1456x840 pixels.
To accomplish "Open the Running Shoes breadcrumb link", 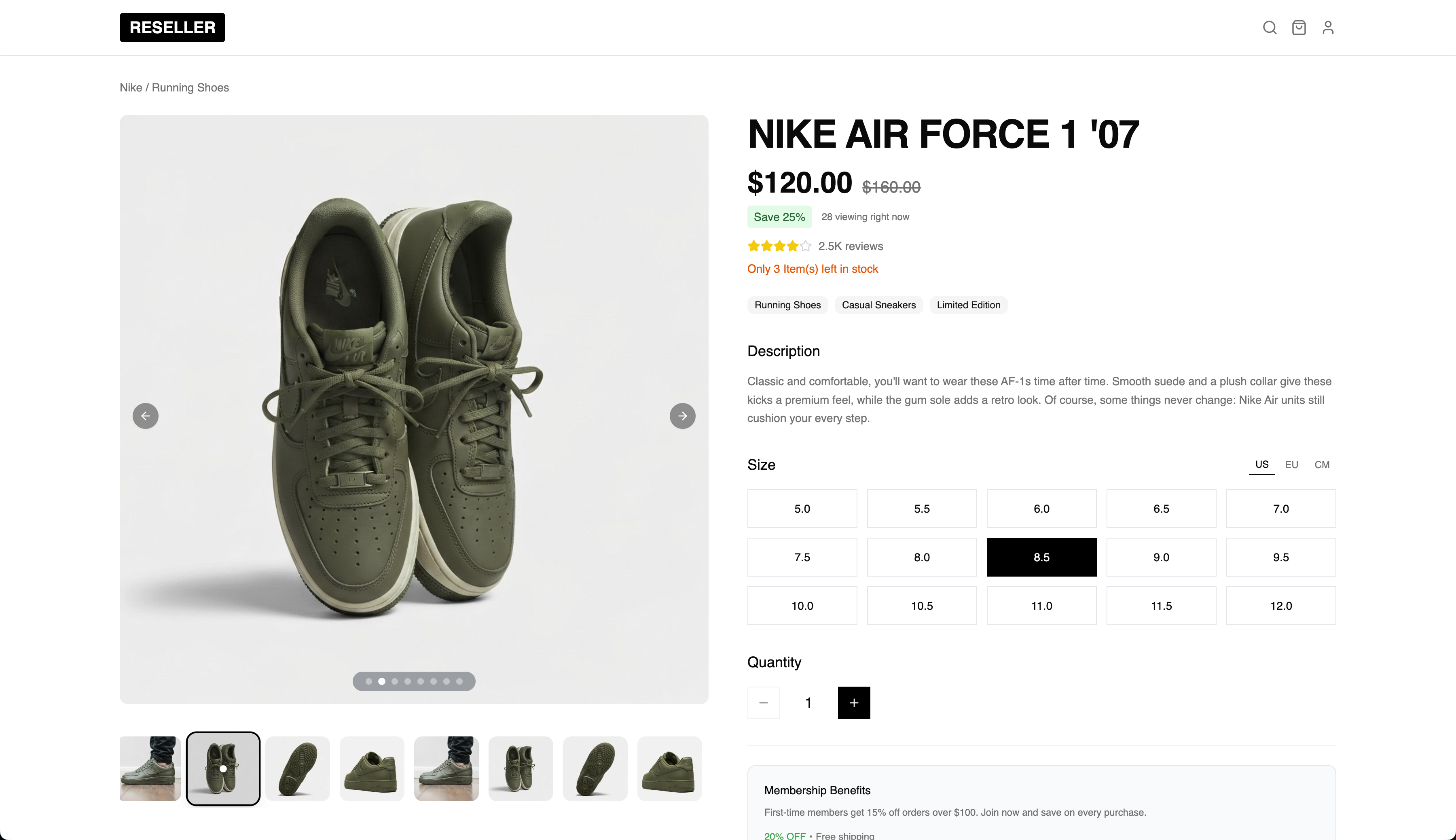I will pos(190,87).
